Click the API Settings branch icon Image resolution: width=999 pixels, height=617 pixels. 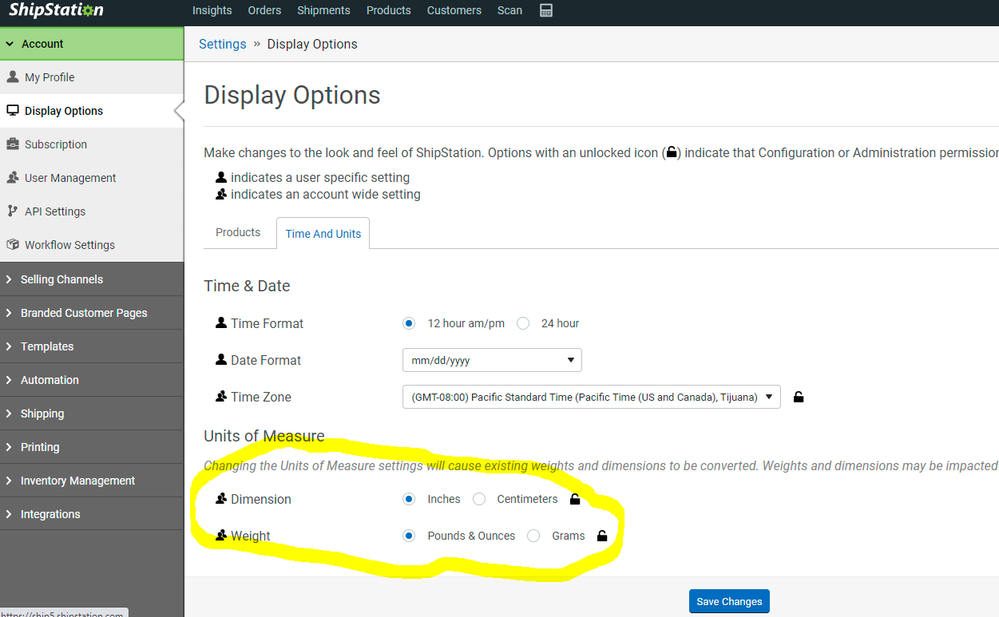pos(13,211)
